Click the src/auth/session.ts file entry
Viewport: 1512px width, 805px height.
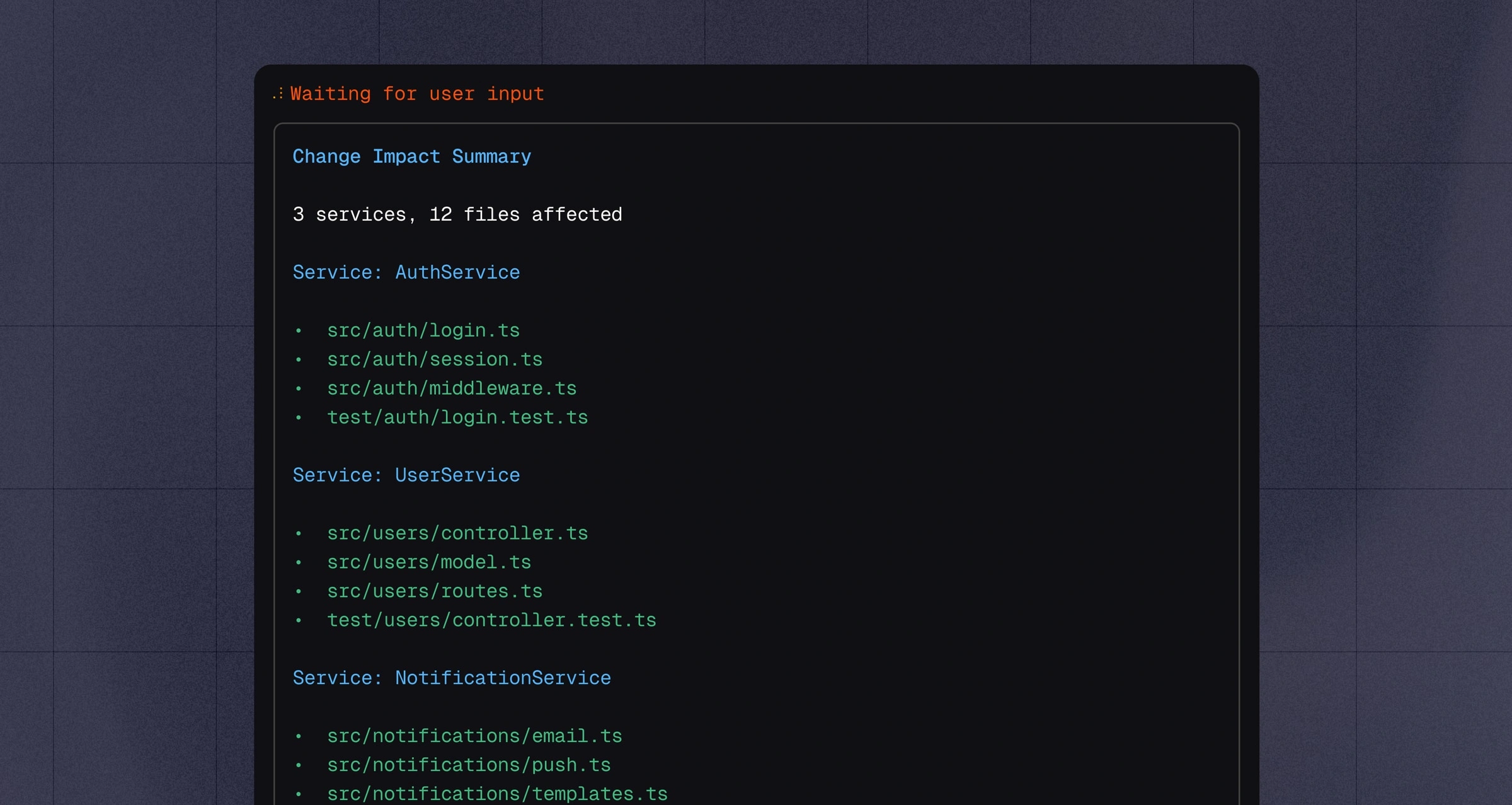point(435,359)
